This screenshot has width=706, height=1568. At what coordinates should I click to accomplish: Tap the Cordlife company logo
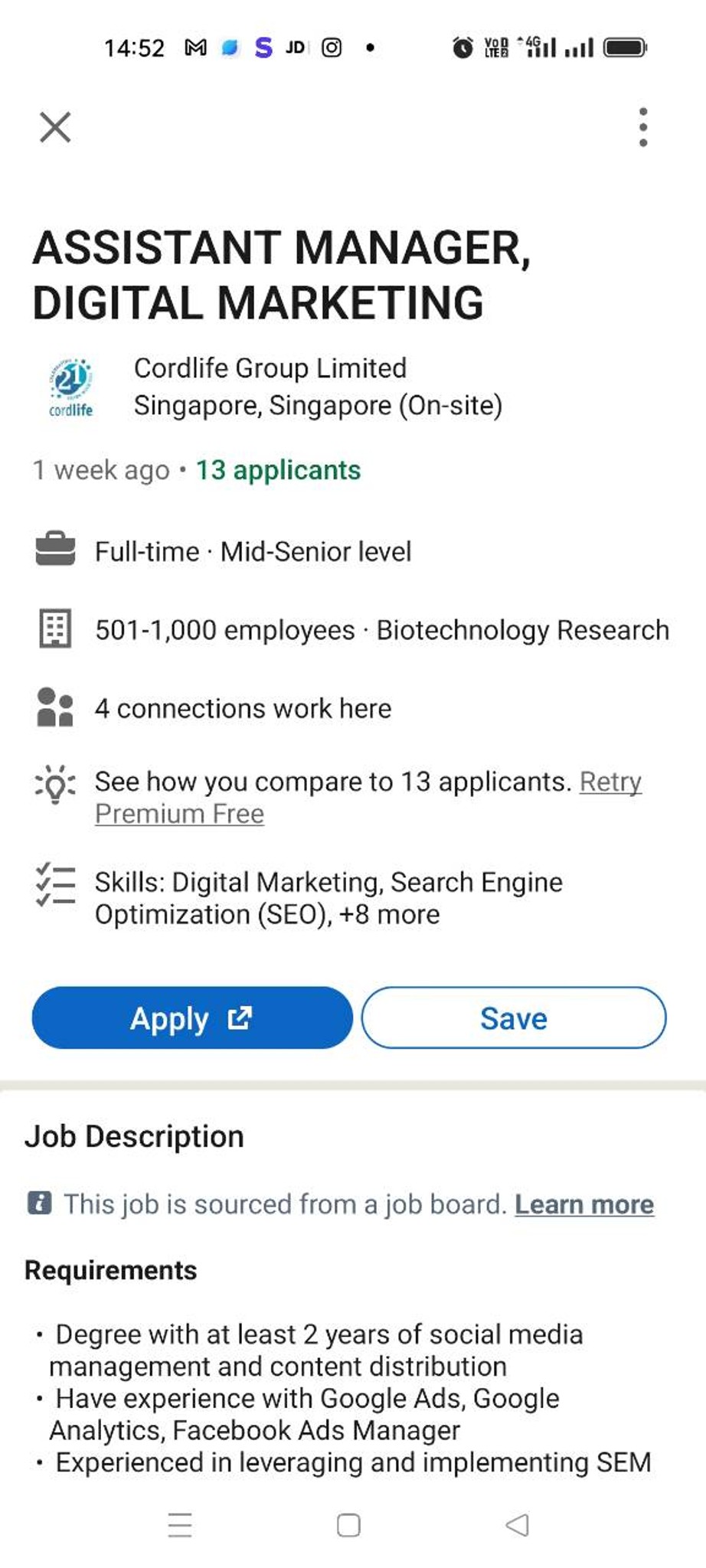tap(71, 387)
